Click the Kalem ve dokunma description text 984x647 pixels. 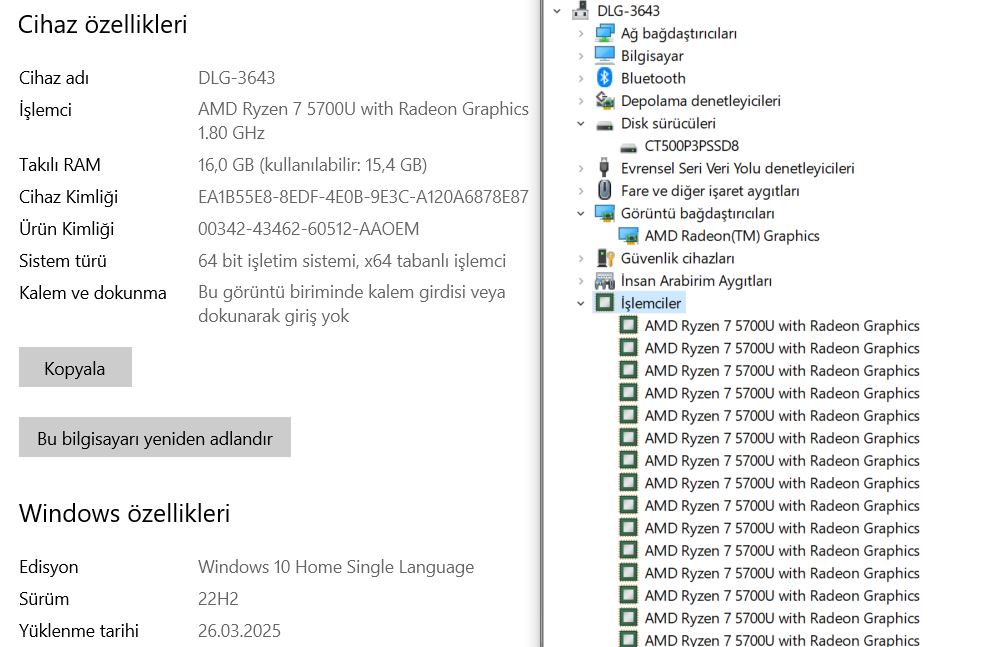(351, 304)
